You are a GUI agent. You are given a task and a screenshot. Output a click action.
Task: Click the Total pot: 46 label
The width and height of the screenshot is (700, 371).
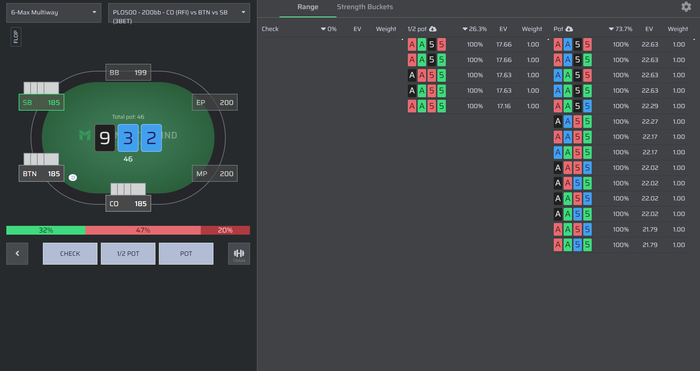pos(128,117)
